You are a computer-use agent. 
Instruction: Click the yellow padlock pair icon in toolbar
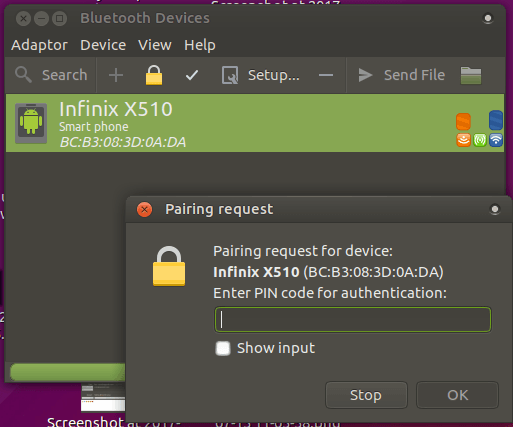[x=154, y=75]
